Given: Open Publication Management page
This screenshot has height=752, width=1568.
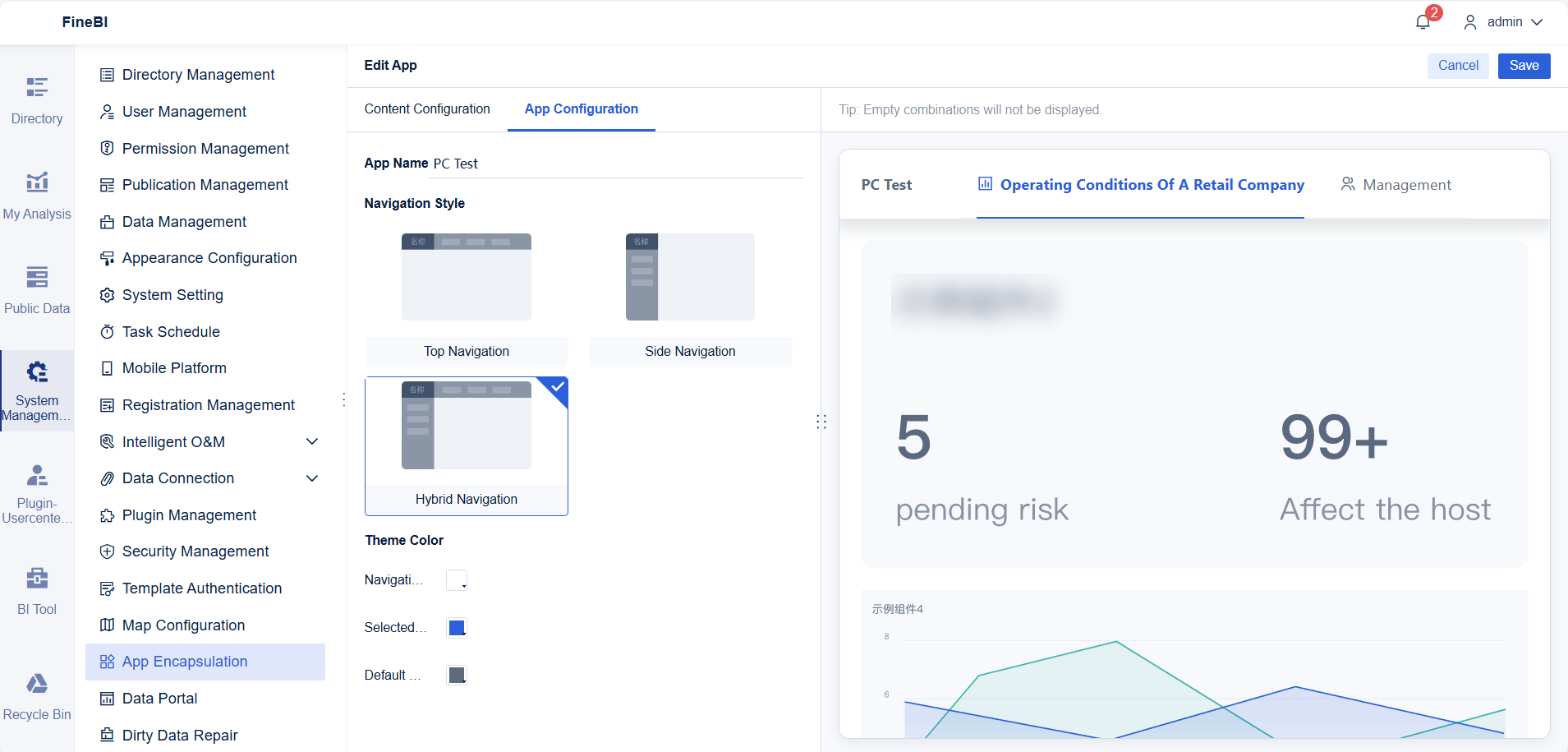Looking at the screenshot, I should [x=205, y=185].
